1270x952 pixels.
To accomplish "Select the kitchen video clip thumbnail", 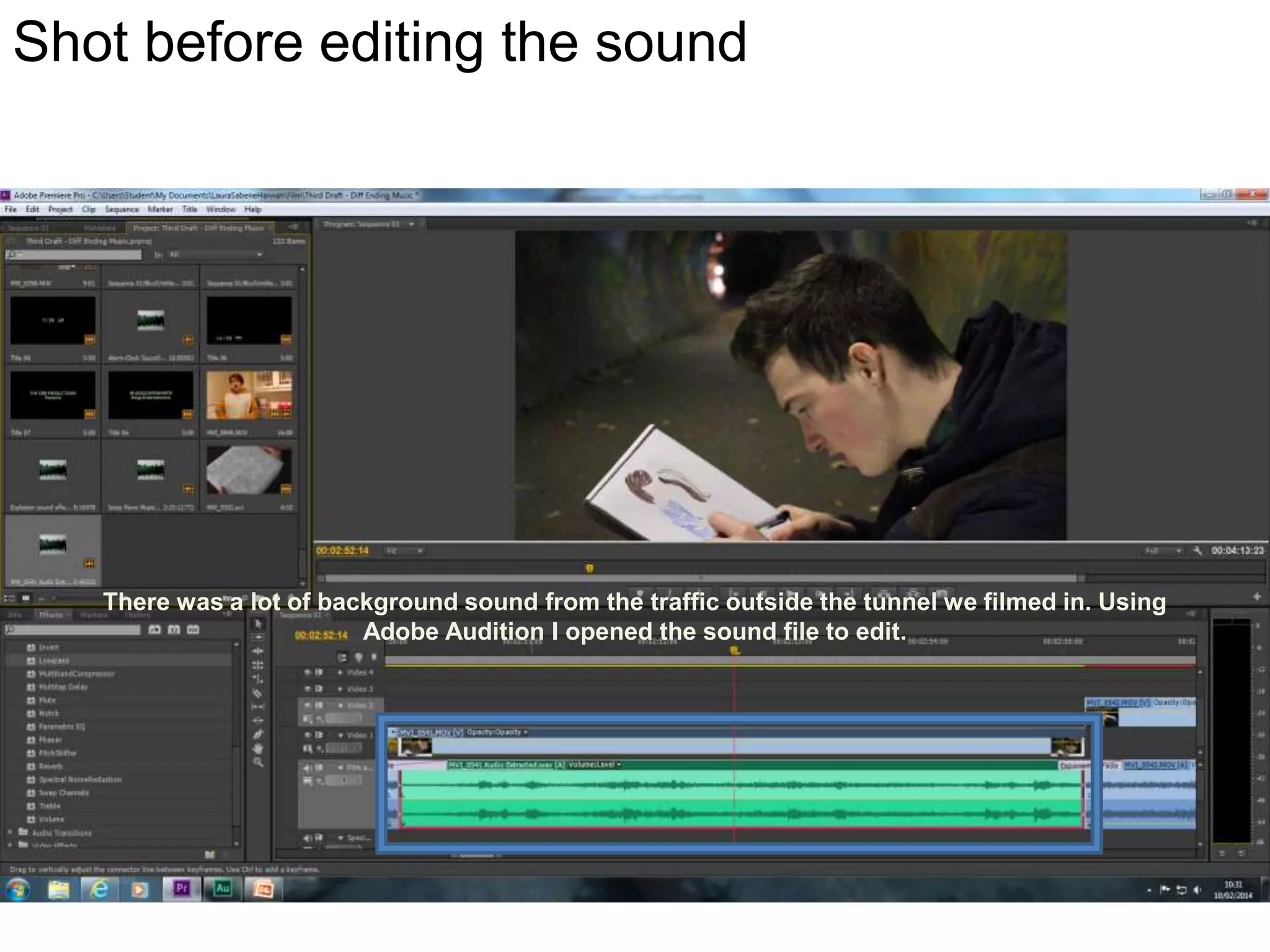I will pos(249,395).
